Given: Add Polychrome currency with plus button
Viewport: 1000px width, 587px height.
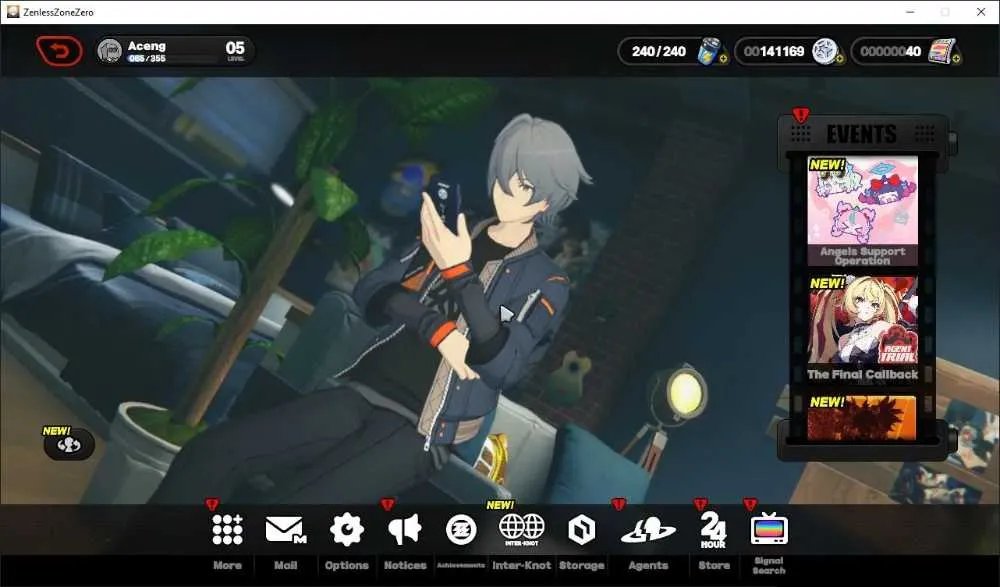Looking at the screenshot, I should [957, 59].
